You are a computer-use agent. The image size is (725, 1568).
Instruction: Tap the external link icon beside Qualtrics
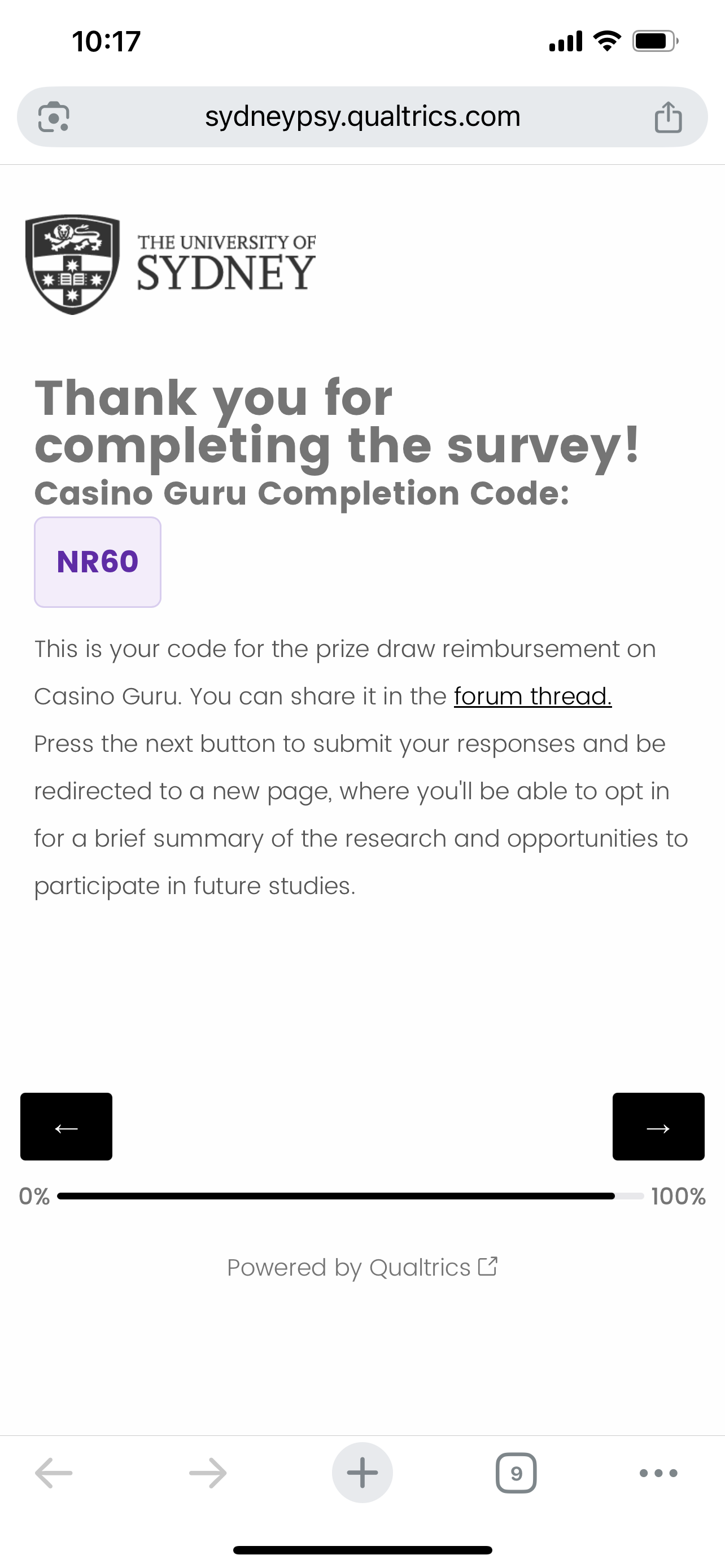[488, 1267]
